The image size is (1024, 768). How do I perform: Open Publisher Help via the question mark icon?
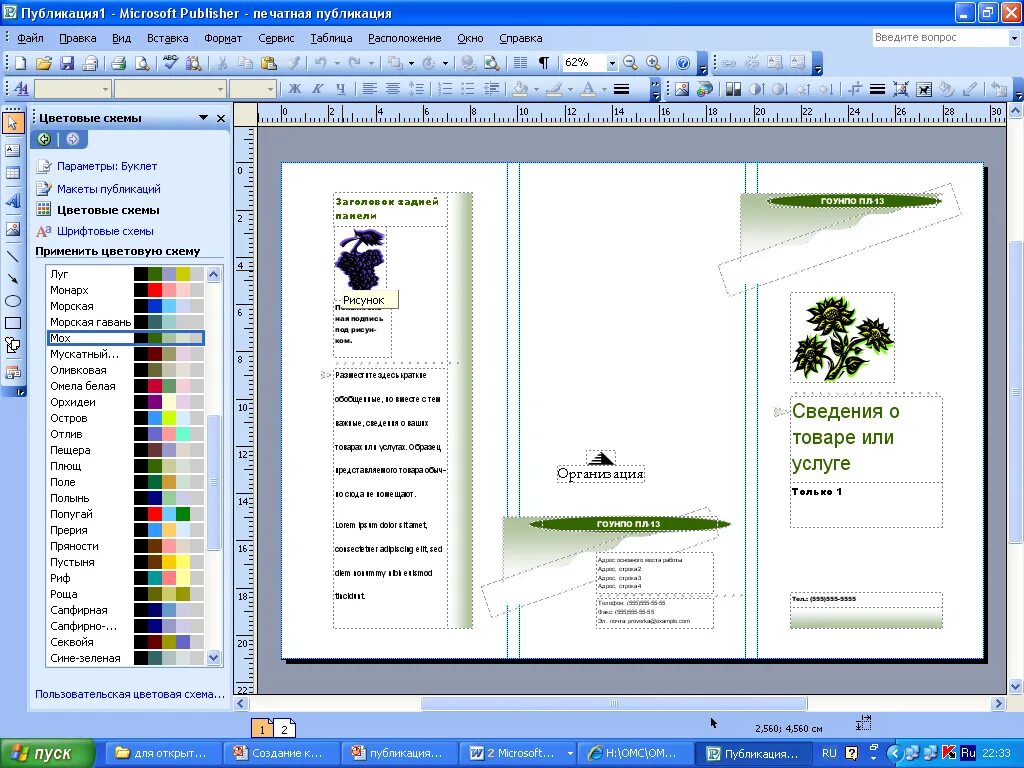[682, 63]
